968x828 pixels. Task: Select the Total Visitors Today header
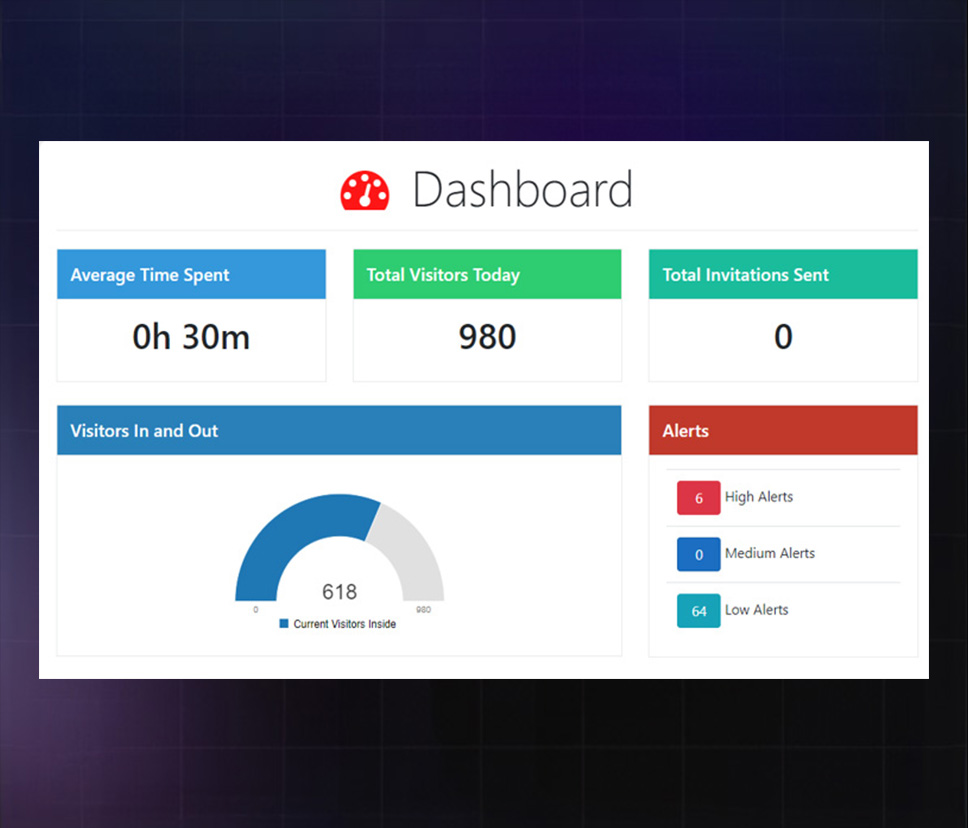(487, 274)
